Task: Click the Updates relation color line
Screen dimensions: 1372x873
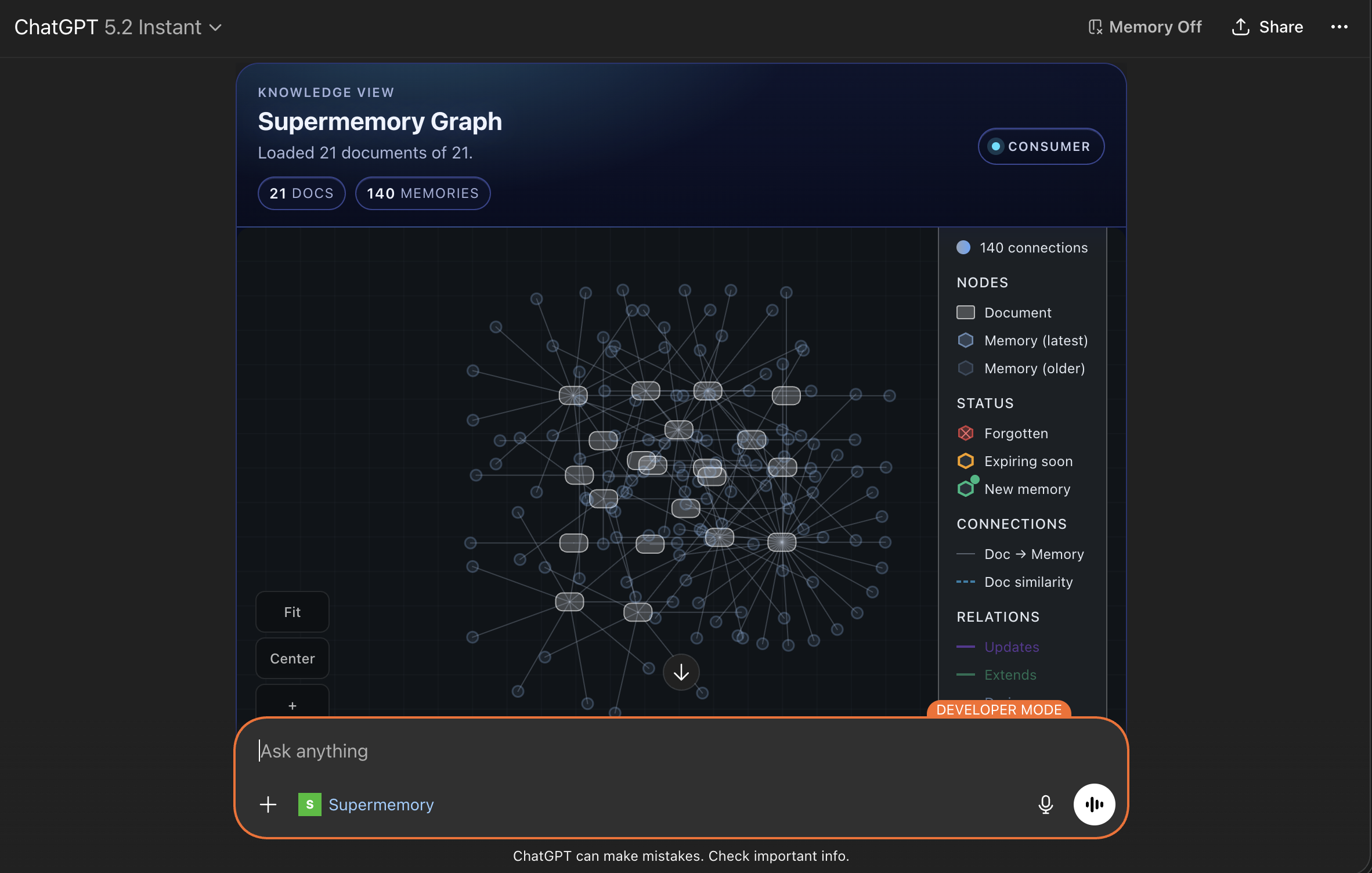Action: (966, 647)
